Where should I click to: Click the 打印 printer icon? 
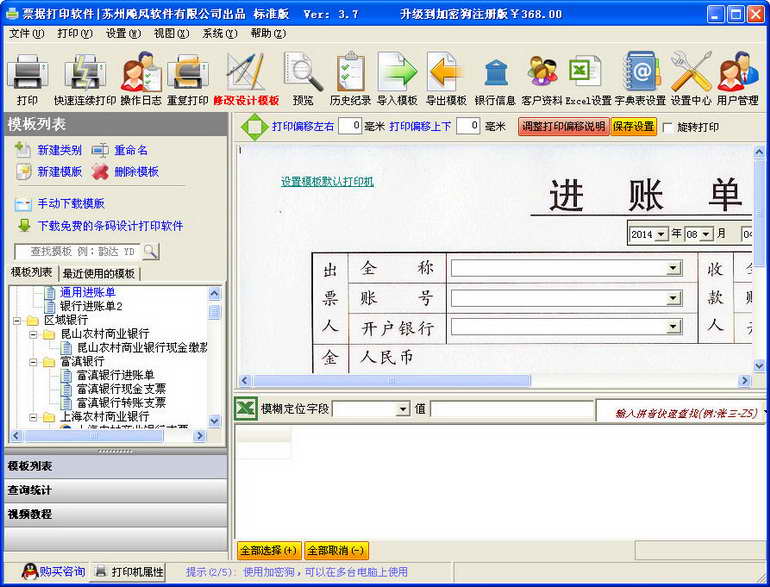point(30,73)
